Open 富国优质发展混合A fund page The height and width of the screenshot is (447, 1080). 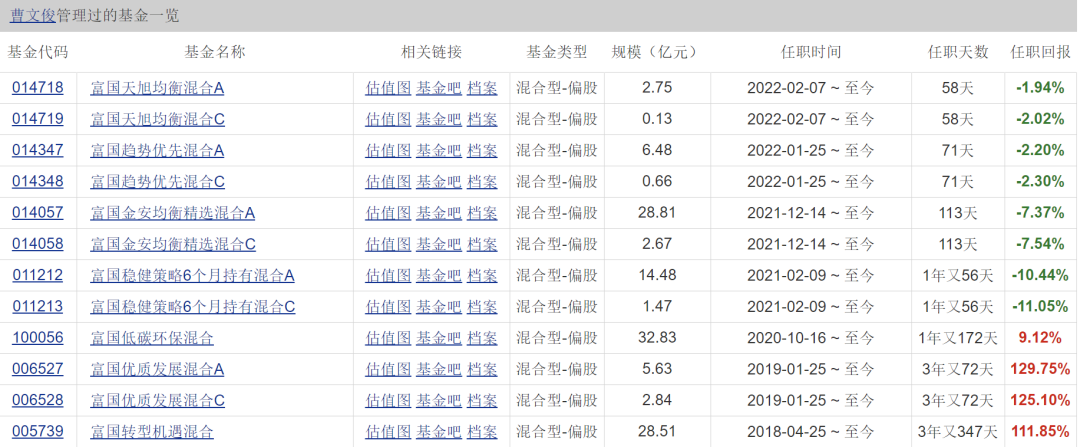157,369
